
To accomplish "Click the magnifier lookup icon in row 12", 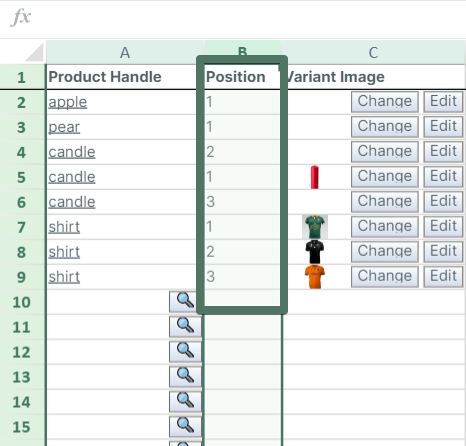I will point(185,352).
